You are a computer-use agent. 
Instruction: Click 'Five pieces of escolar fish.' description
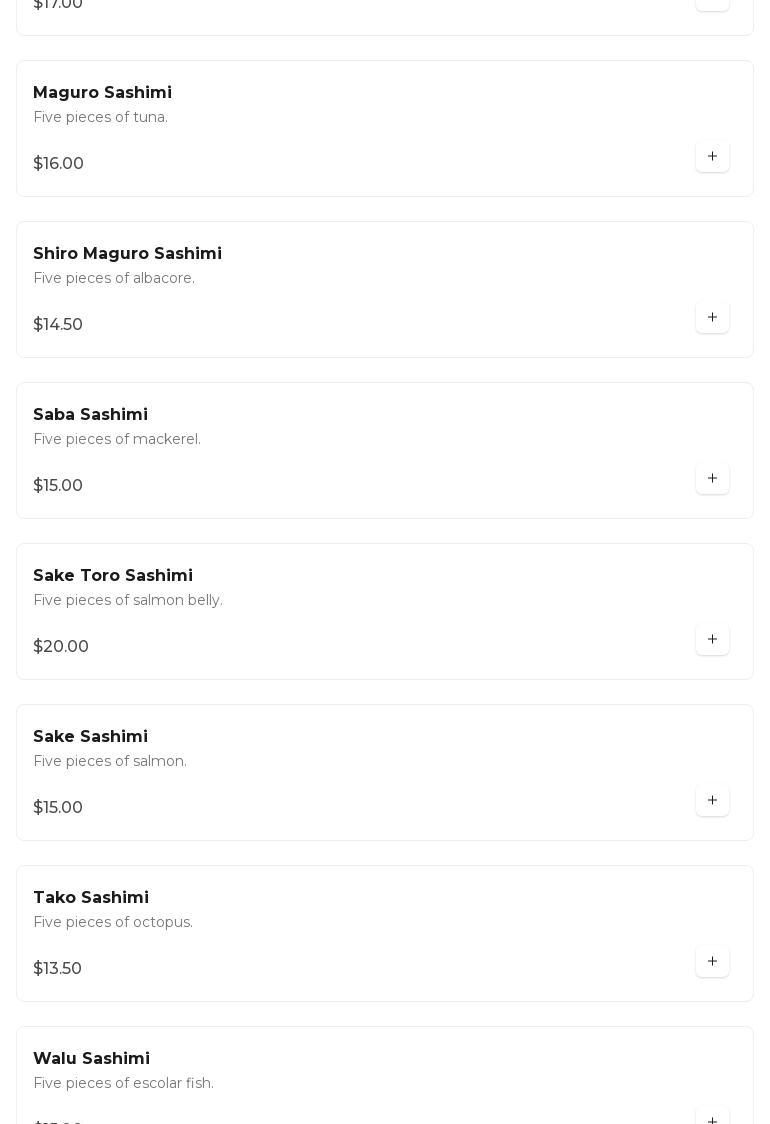(x=123, y=1084)
